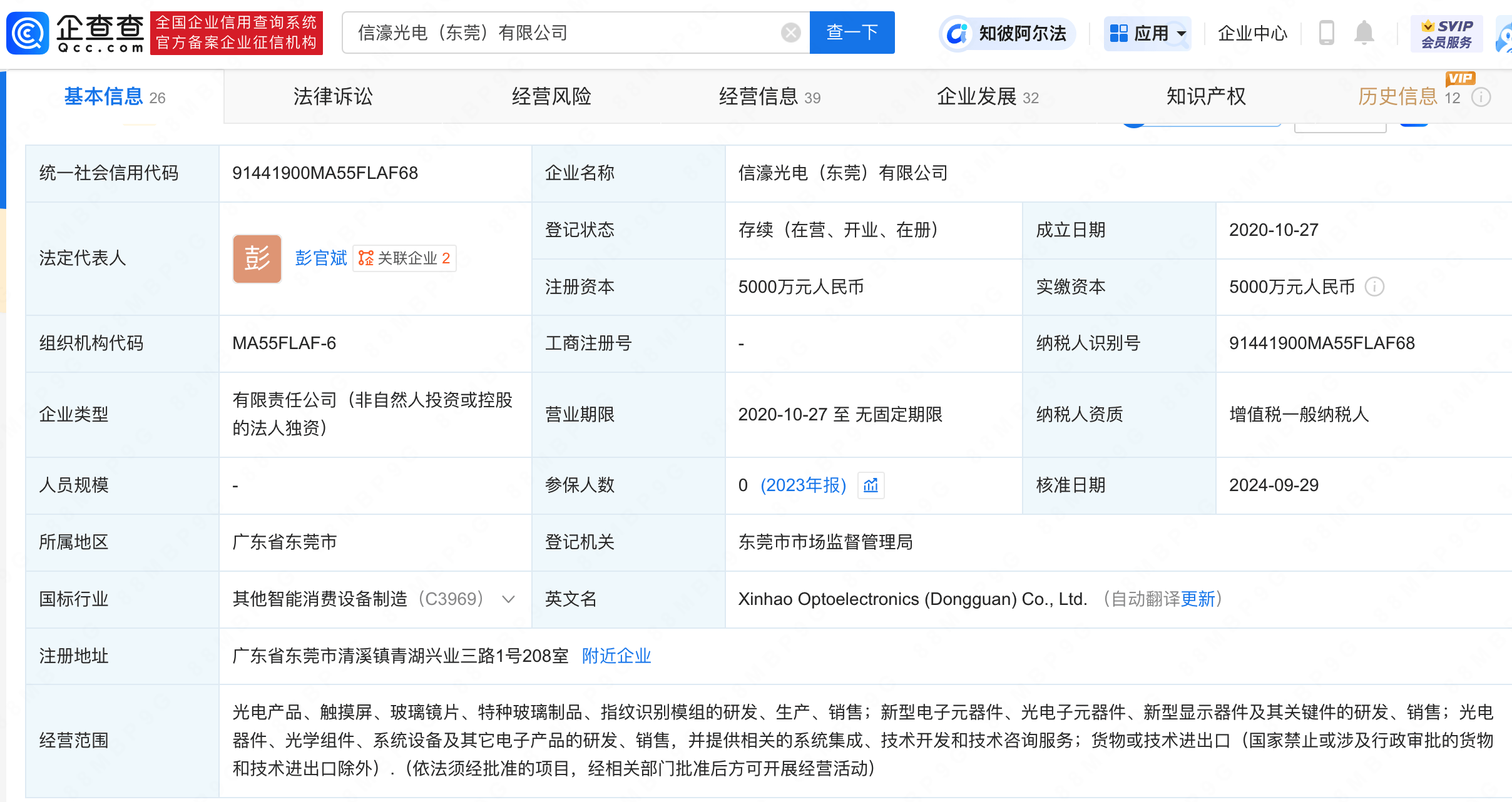The image size is (1512, 802).
Task: Open 附近企业 link
Action: point(616,656)
